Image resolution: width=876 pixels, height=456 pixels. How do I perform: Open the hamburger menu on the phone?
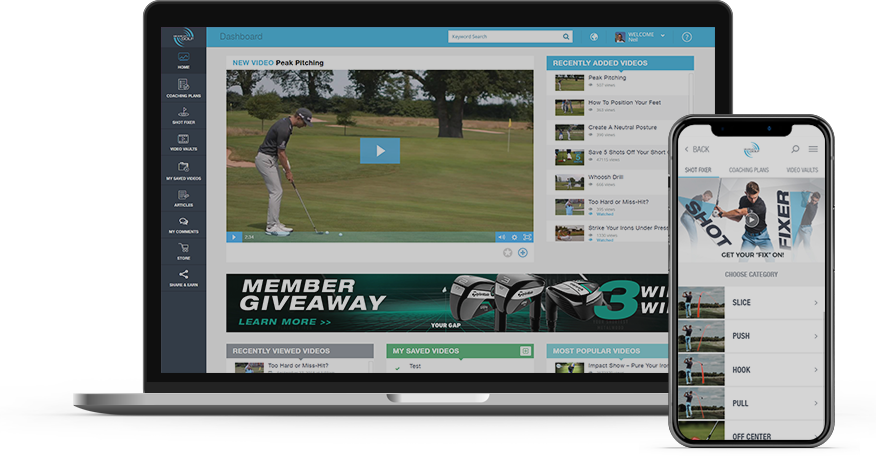coord(813,149)
